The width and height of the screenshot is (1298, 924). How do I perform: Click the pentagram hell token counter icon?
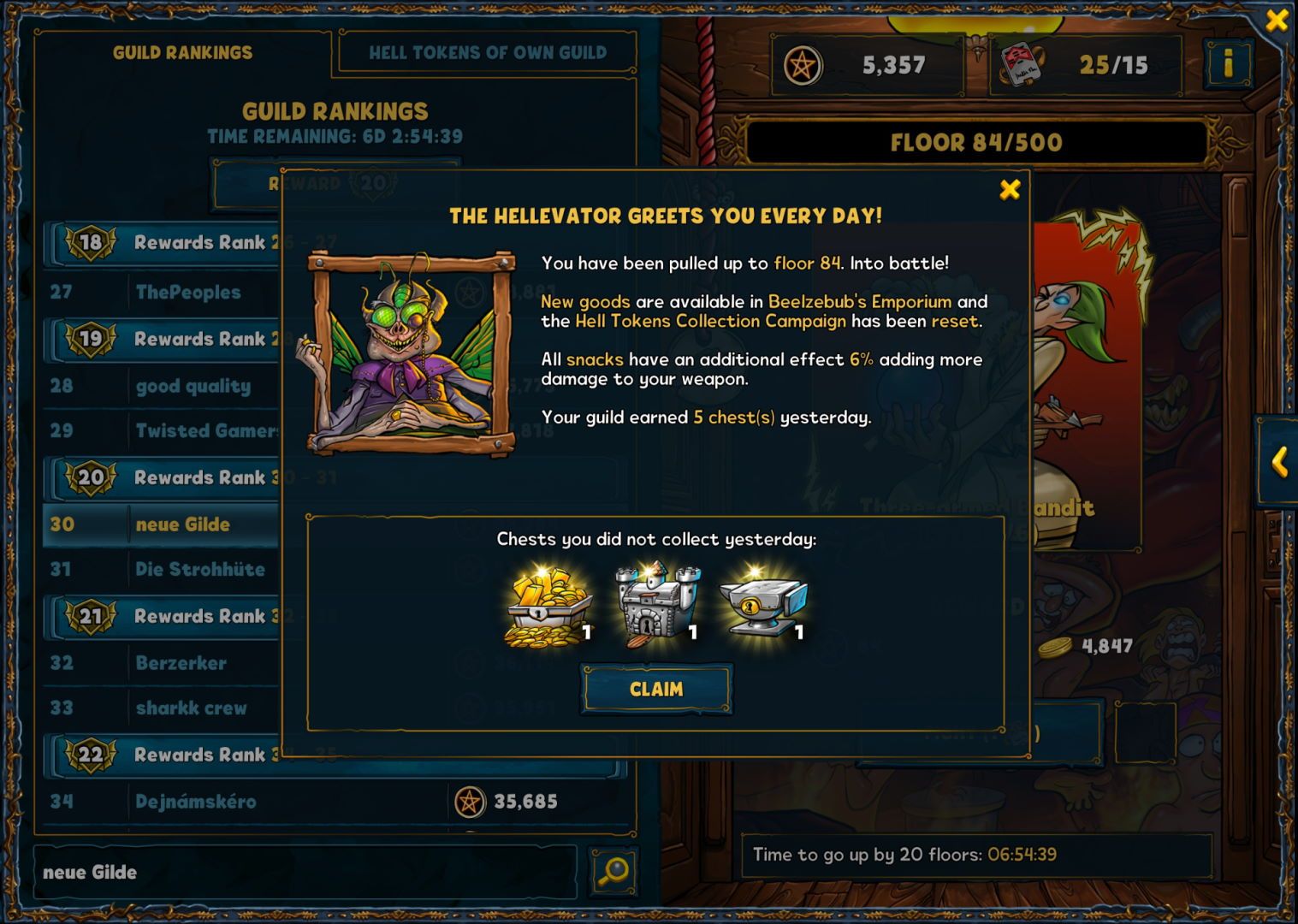[x=803, y=65]
